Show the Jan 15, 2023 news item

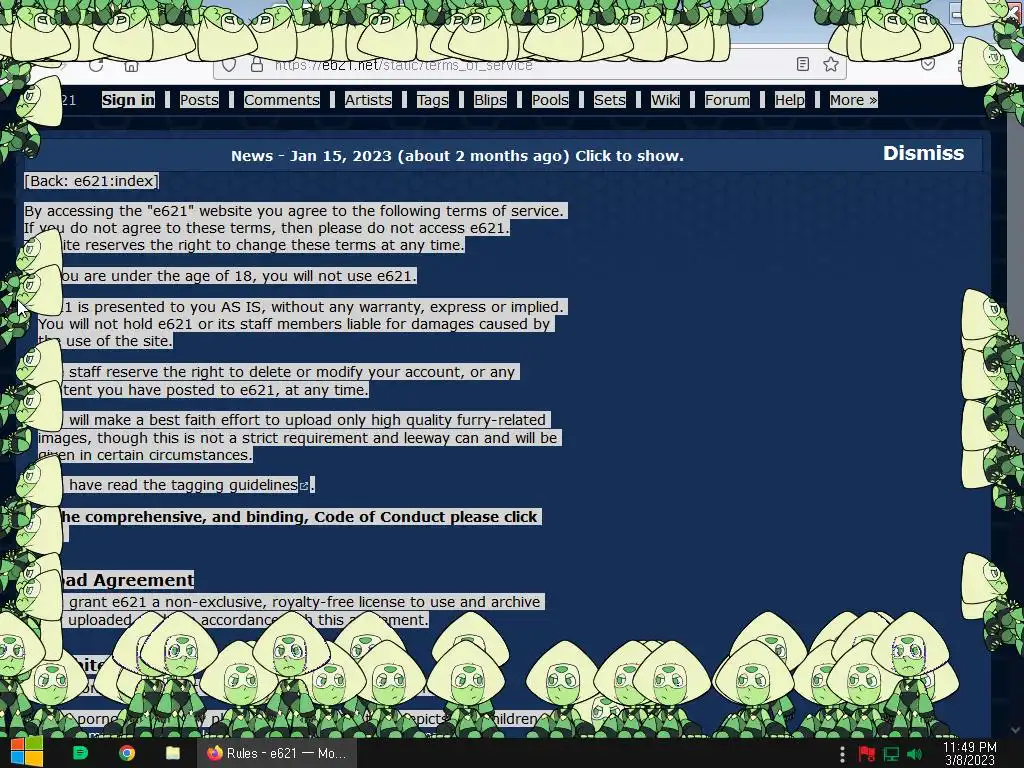[x=457, y=156]
